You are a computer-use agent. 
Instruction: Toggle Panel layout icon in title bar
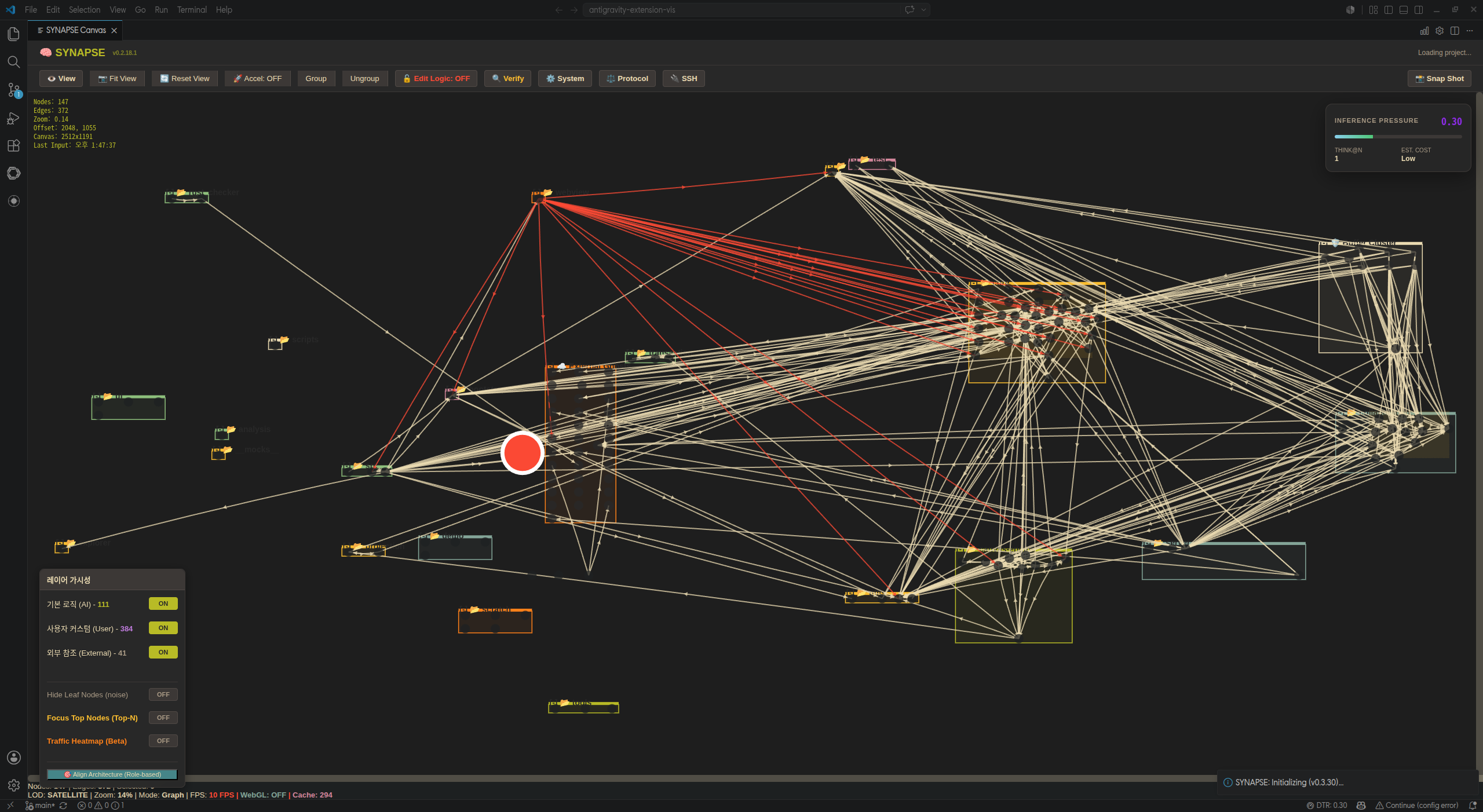(1404, 10)
